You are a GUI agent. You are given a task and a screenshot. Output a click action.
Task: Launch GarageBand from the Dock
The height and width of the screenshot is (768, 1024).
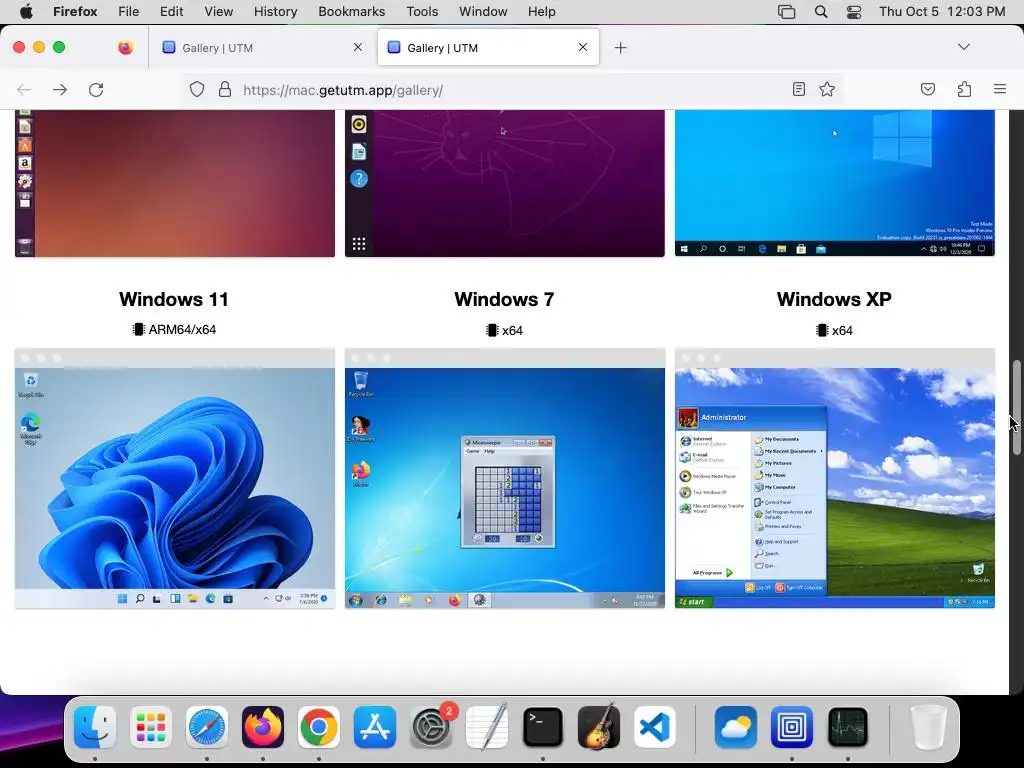click(x=599, y=727)
